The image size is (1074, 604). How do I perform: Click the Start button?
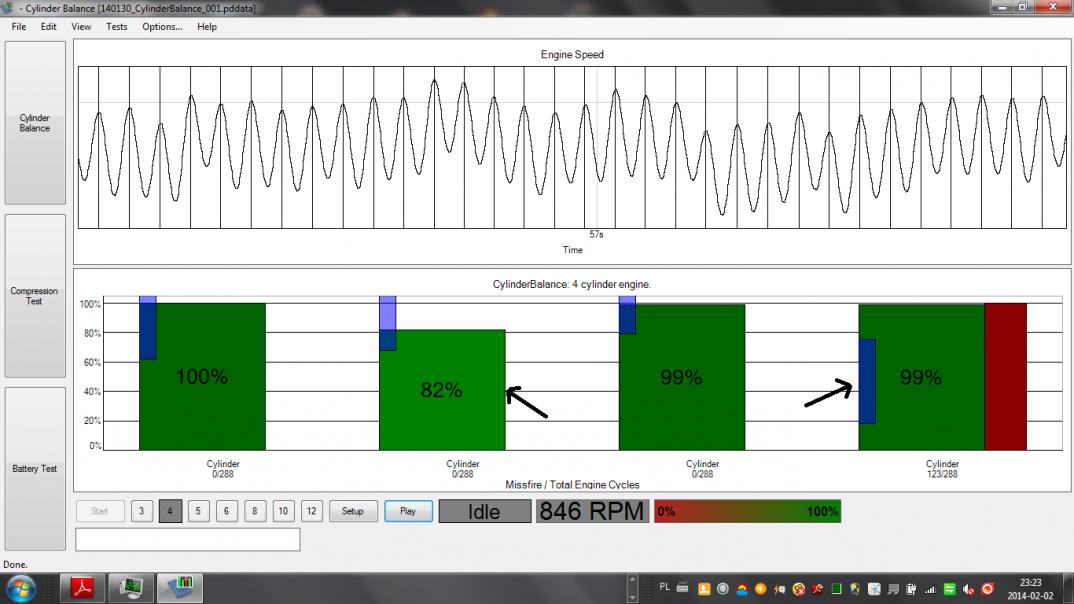click(x=100, y=511)
